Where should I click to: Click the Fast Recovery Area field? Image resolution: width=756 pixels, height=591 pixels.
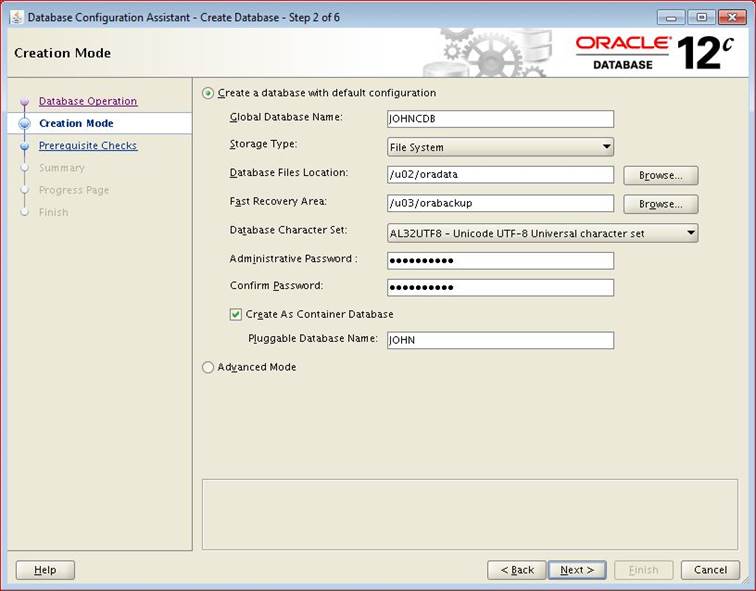tap(500, 203)
